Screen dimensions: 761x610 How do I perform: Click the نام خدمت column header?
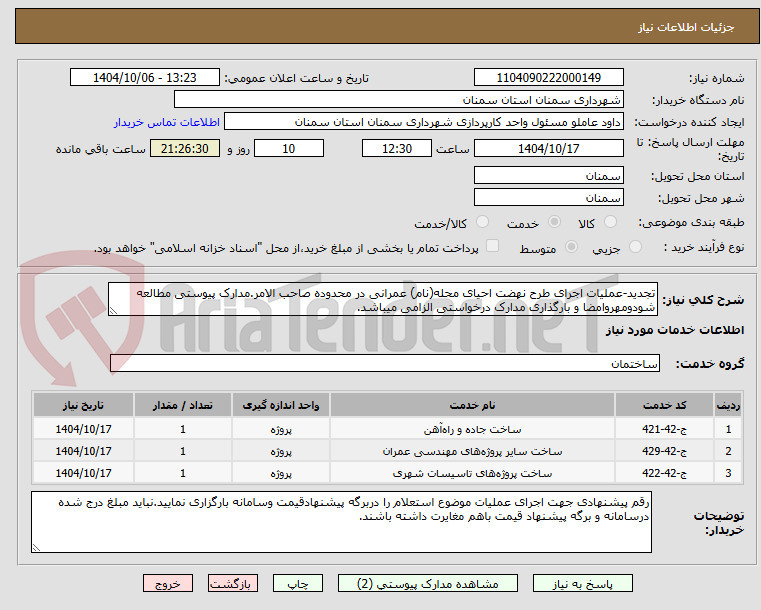472,405
